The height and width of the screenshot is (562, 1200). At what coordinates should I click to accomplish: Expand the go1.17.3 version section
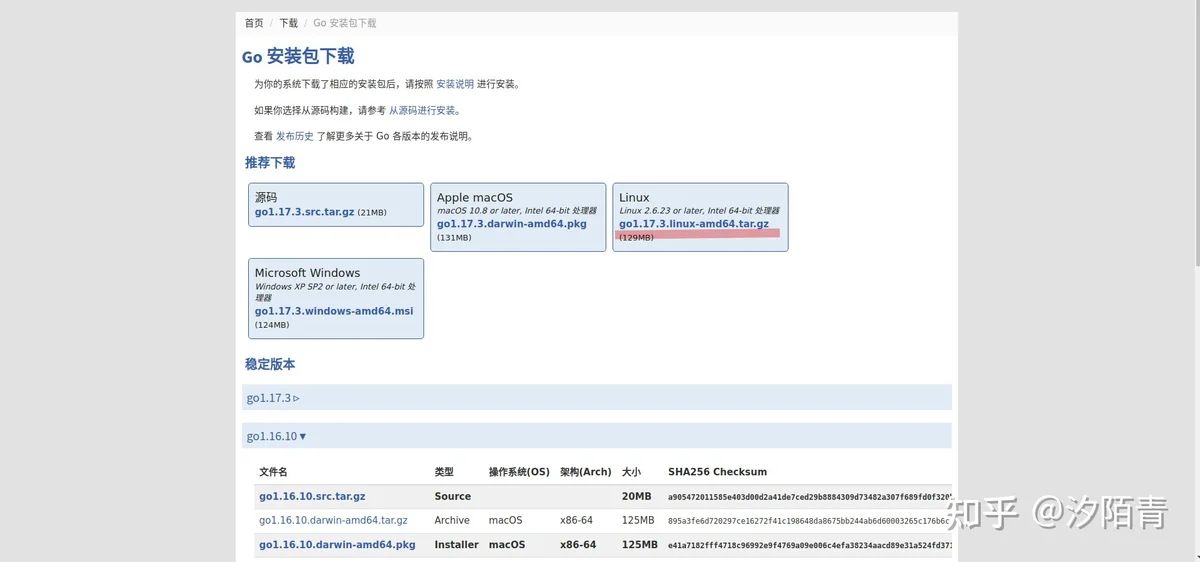click(596, 398)
